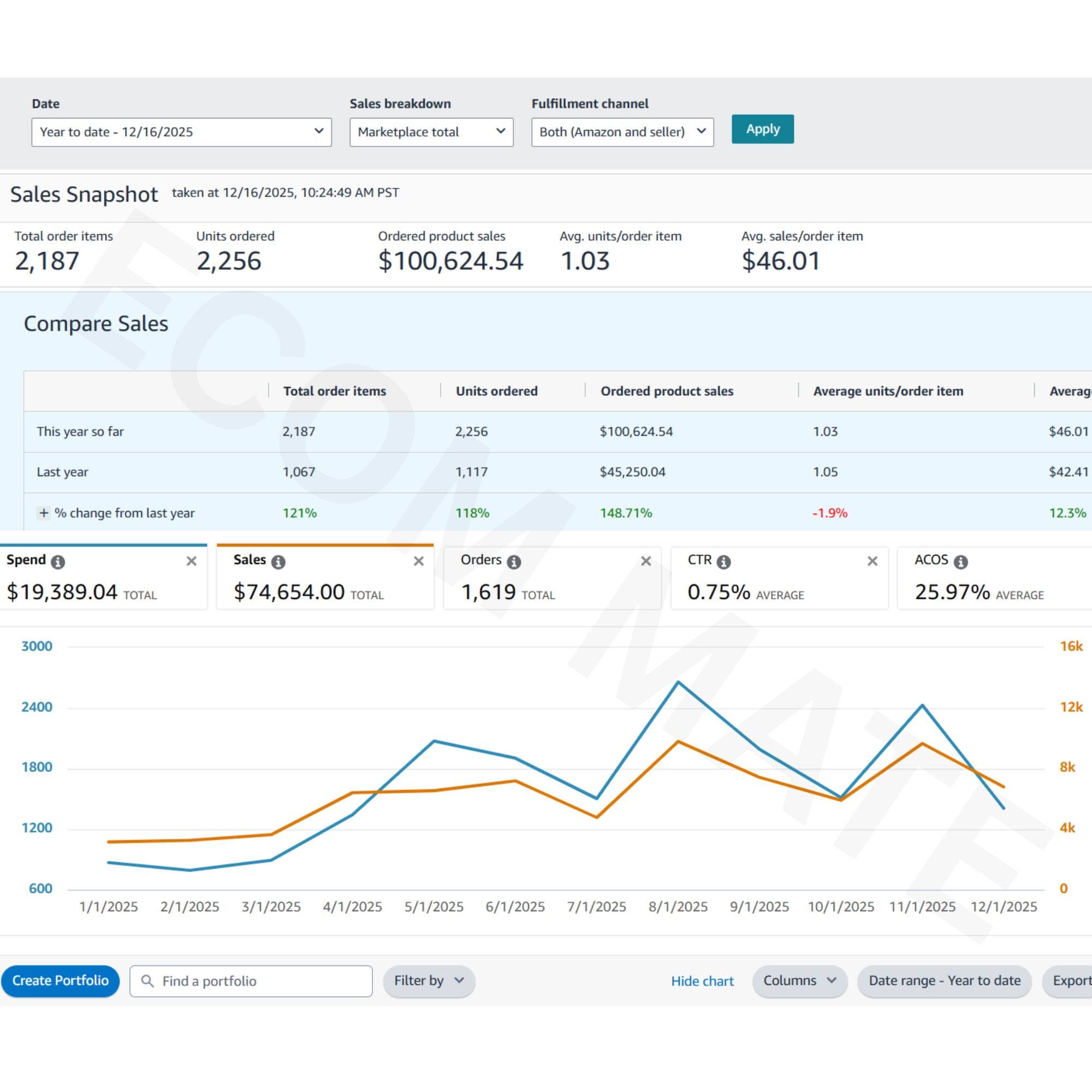Click the -1.9% change value
Screen dimensions: 1092x1092
point(830,513)
